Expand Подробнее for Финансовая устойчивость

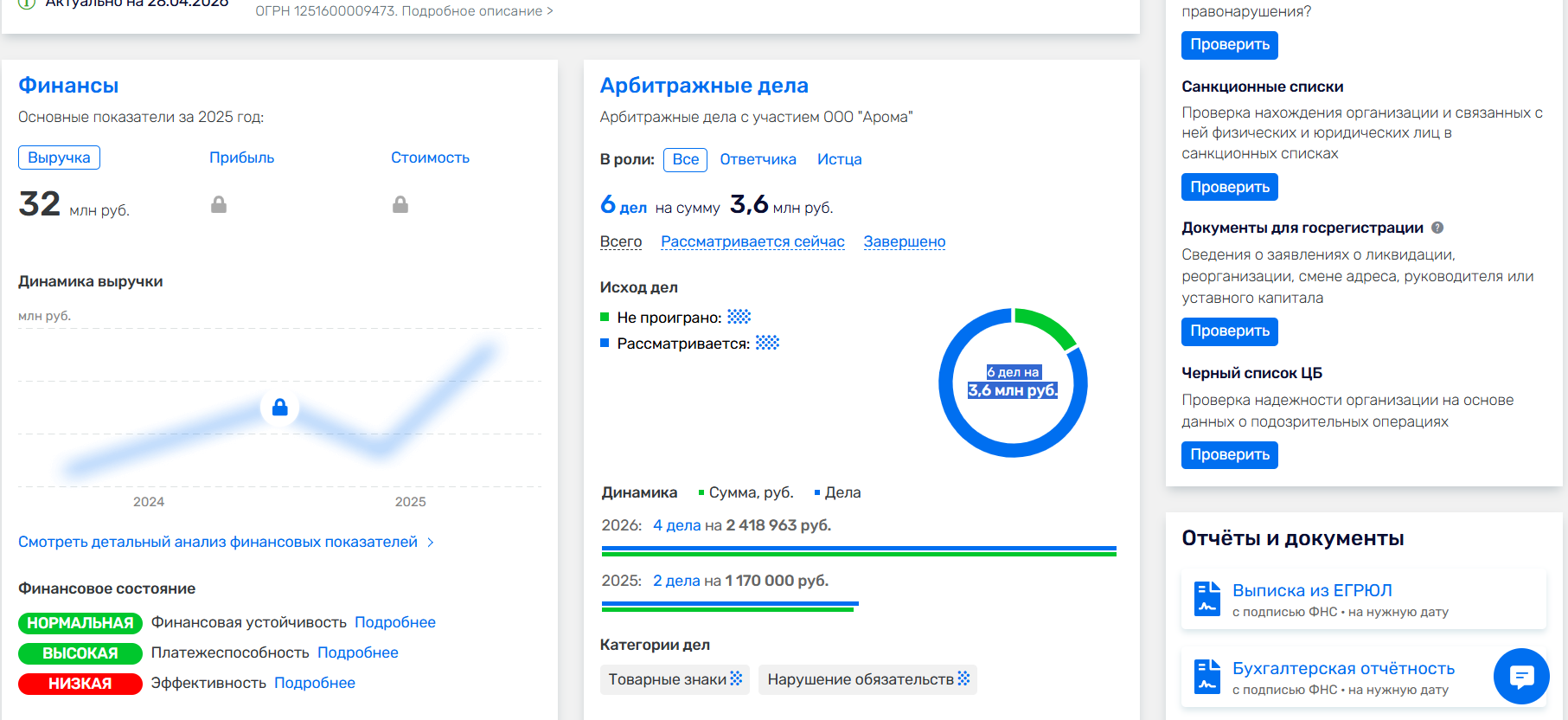pos(394,622)
